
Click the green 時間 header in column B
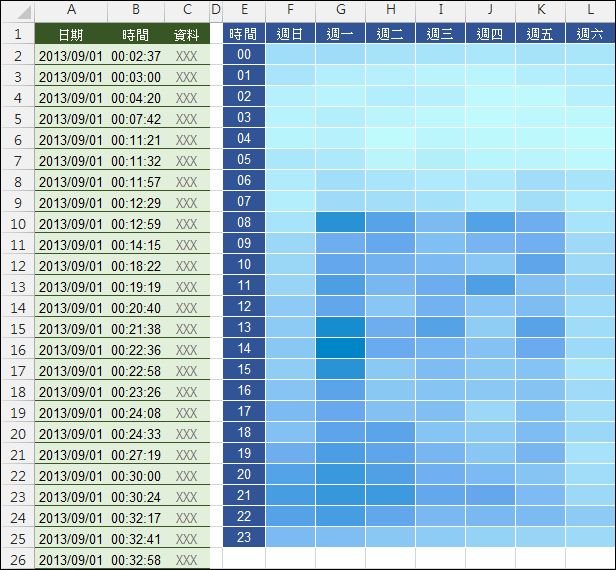(136, 35)
